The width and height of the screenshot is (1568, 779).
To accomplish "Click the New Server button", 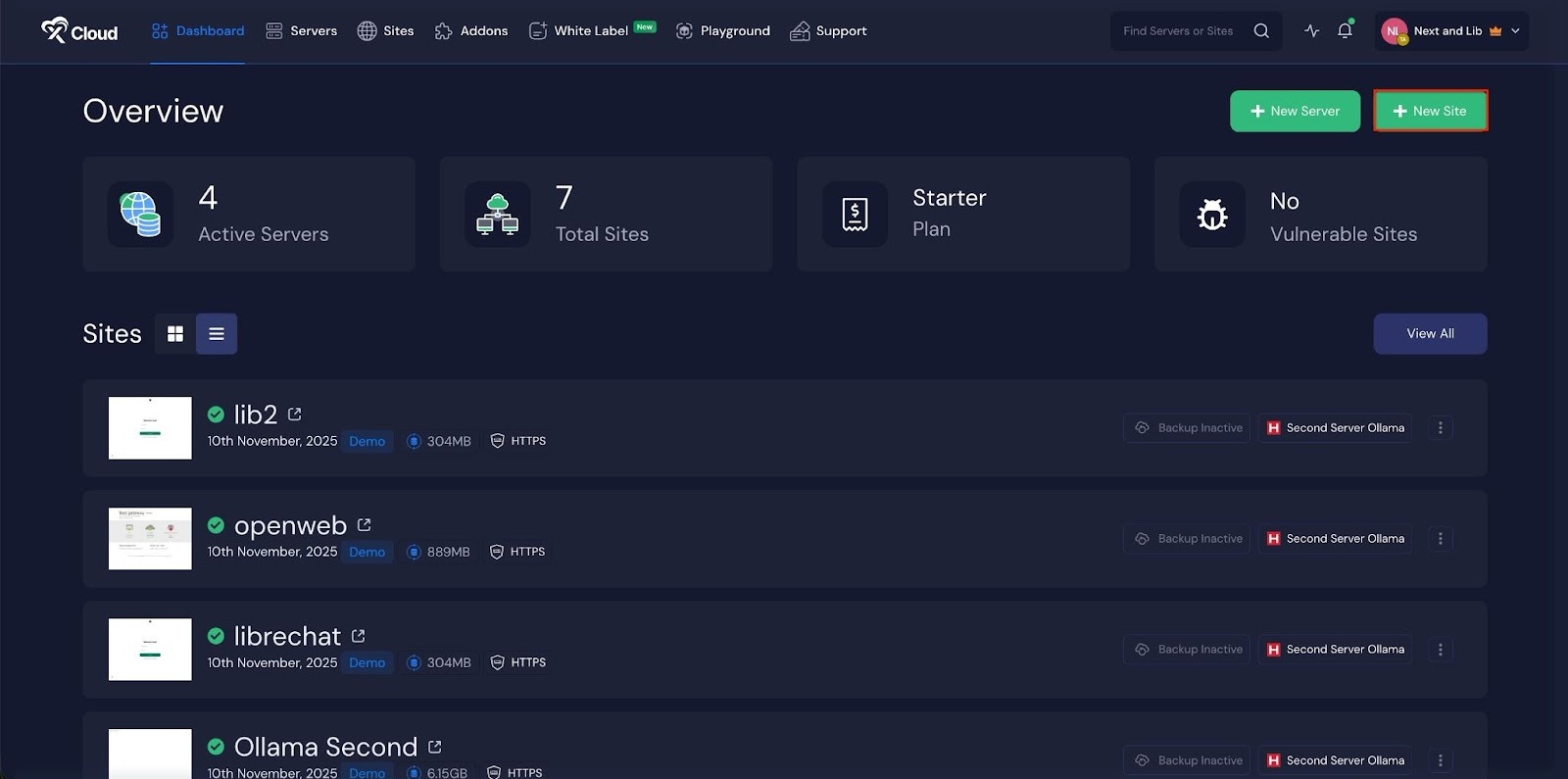I will point(1295,112).
